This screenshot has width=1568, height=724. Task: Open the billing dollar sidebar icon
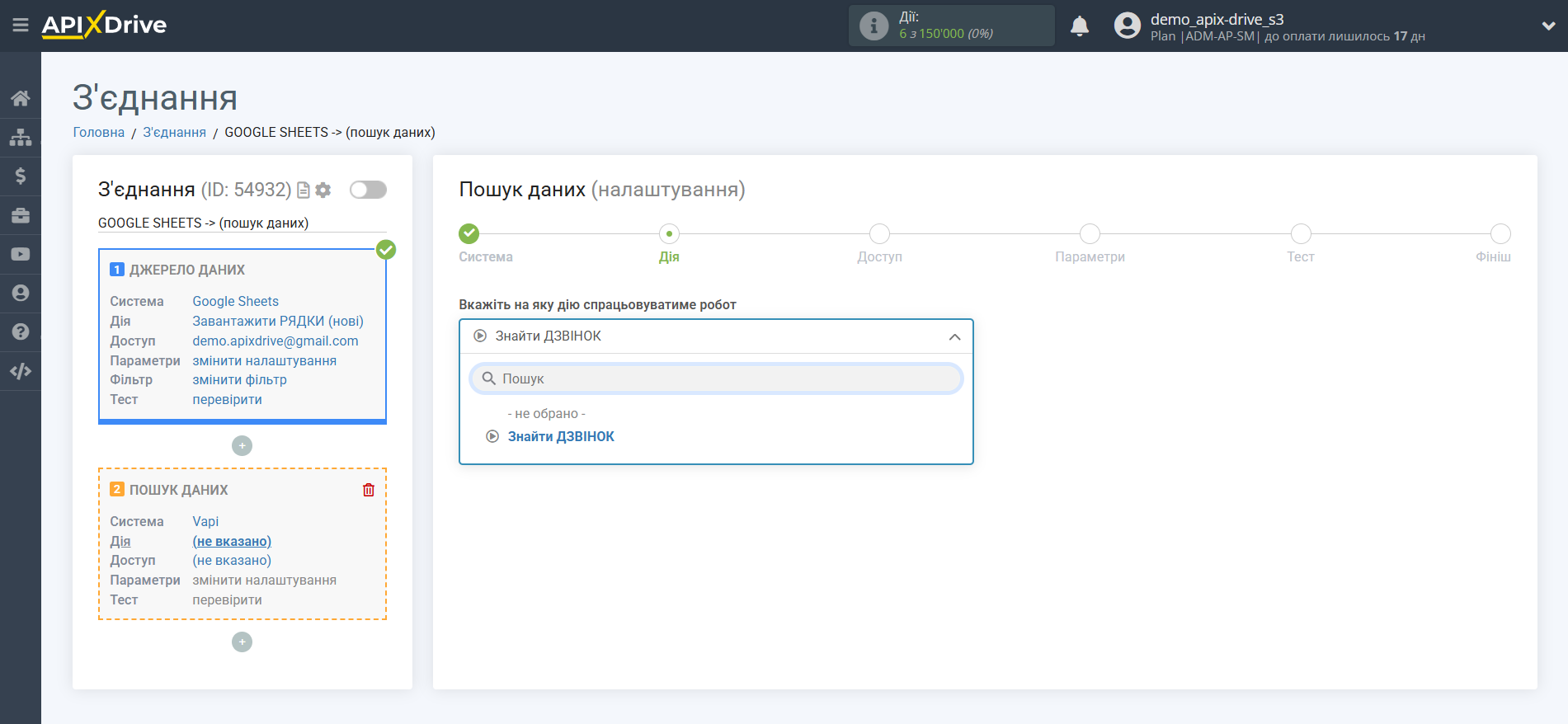point(21,176)
